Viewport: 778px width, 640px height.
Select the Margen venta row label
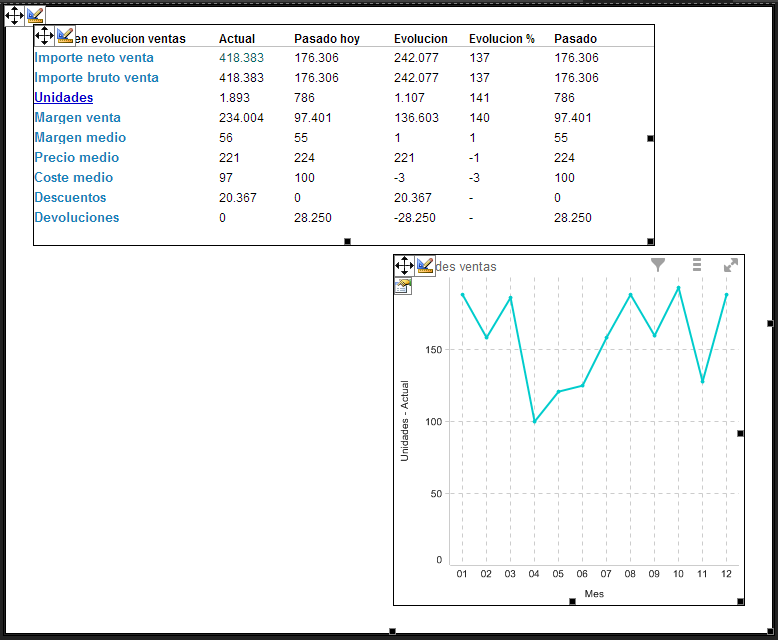[x=77, y=118]
